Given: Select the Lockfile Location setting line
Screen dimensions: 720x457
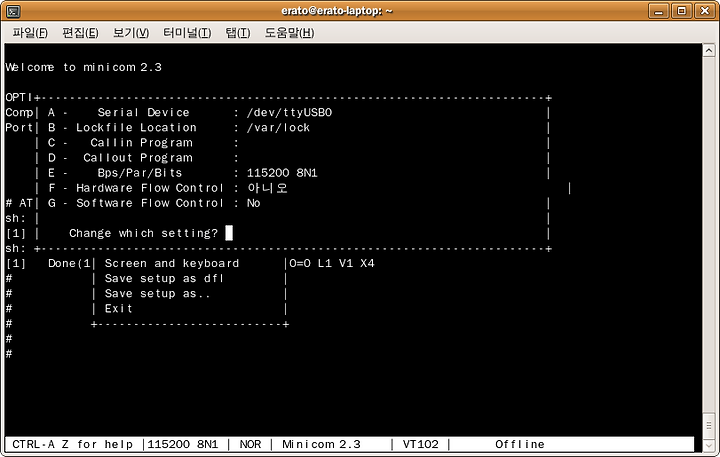Looking at the screenshot, I should point(179,128).
